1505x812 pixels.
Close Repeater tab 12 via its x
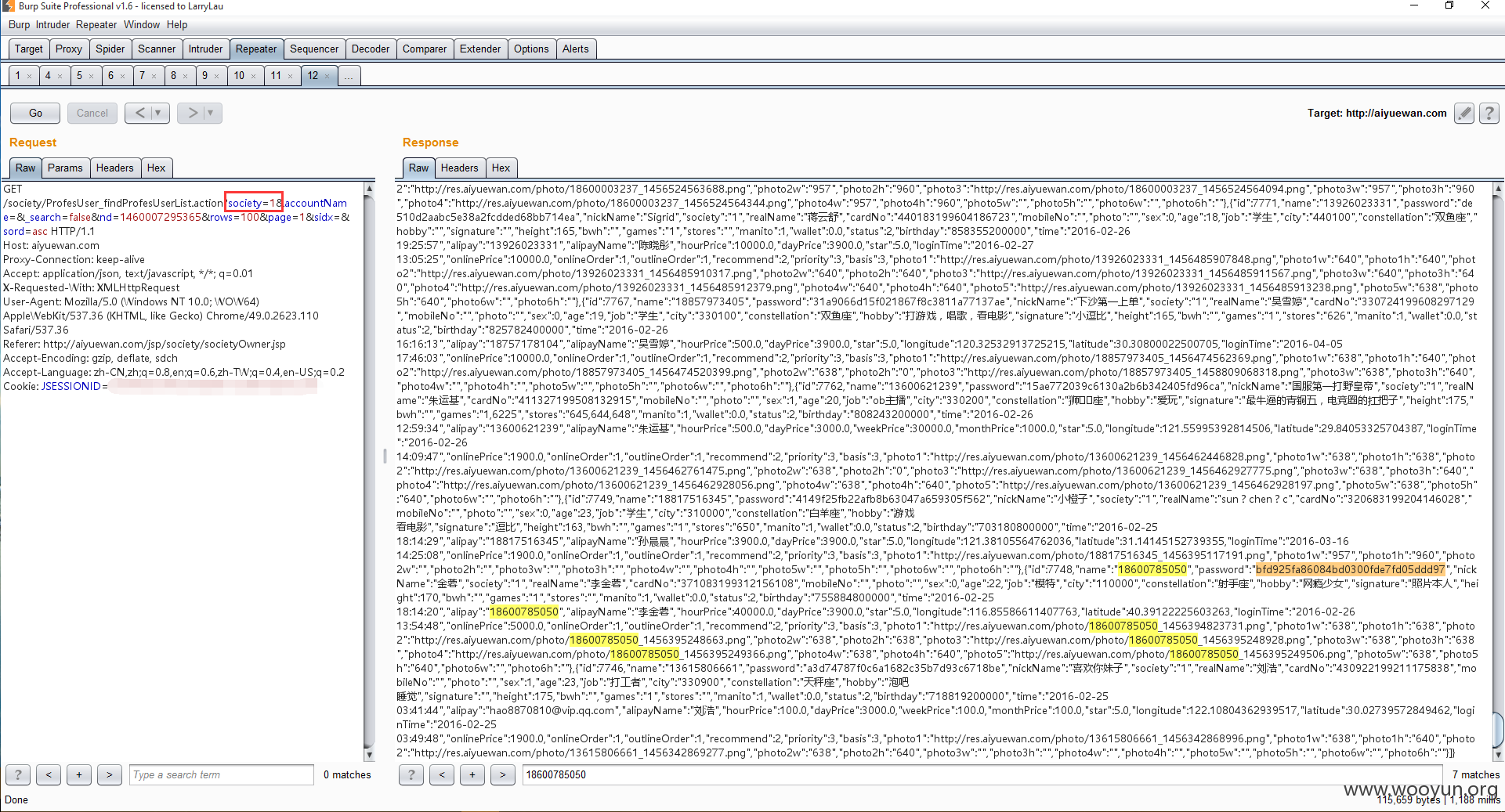click(x=327, y=76)
